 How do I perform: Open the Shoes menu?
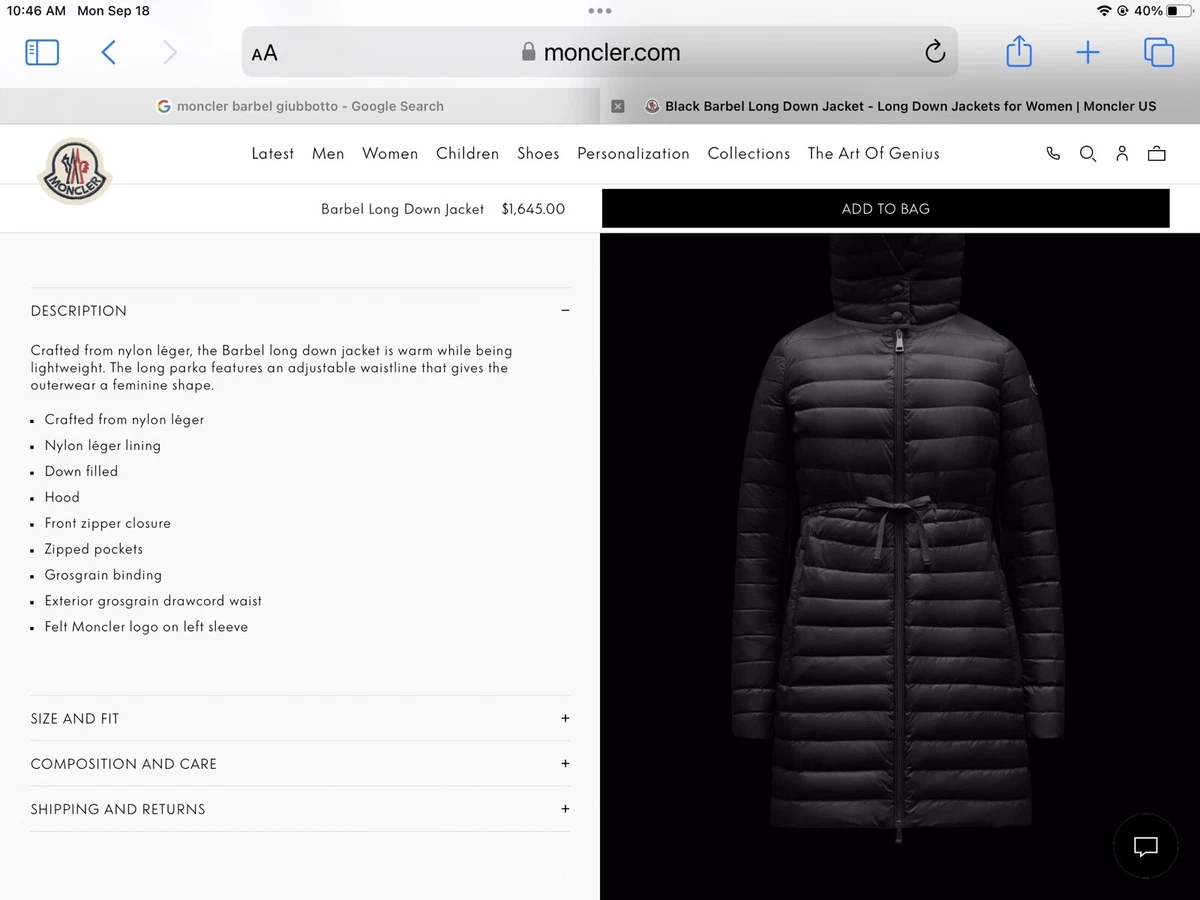(538, 154)
